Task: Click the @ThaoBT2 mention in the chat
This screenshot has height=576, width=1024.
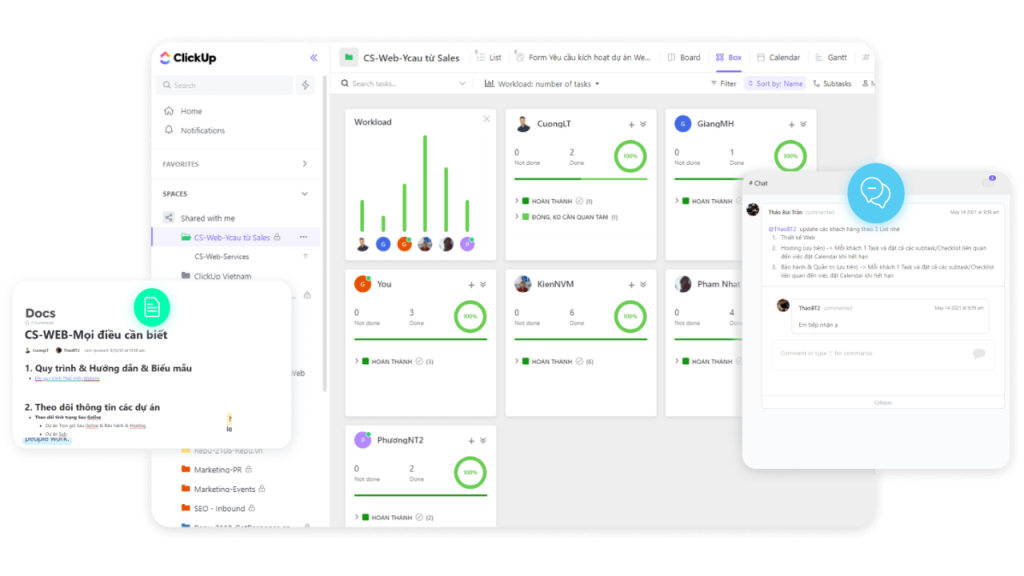Action: (782, 229)
